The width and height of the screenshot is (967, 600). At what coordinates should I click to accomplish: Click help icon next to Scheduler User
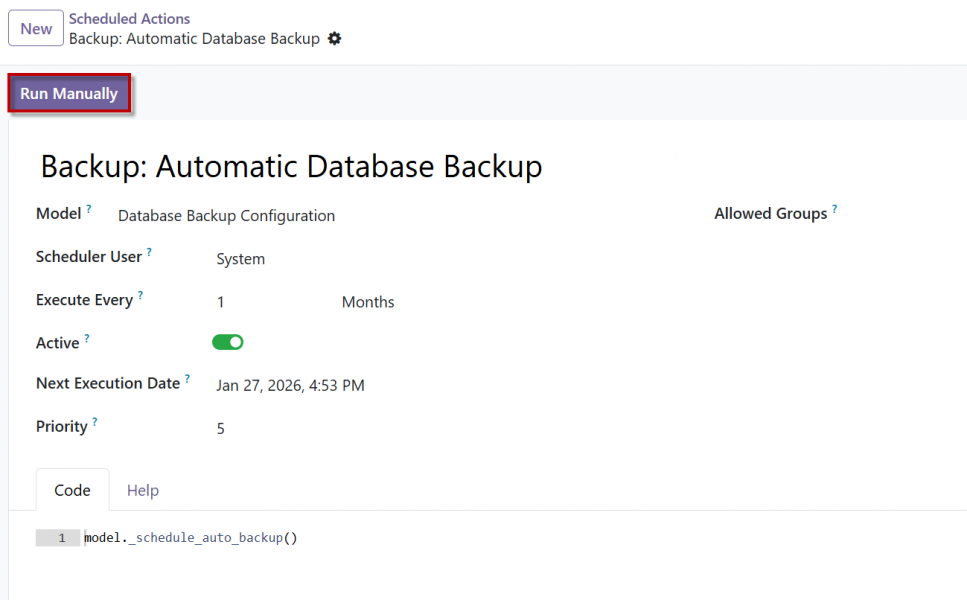pyautogui.click(x=149, y=252)
